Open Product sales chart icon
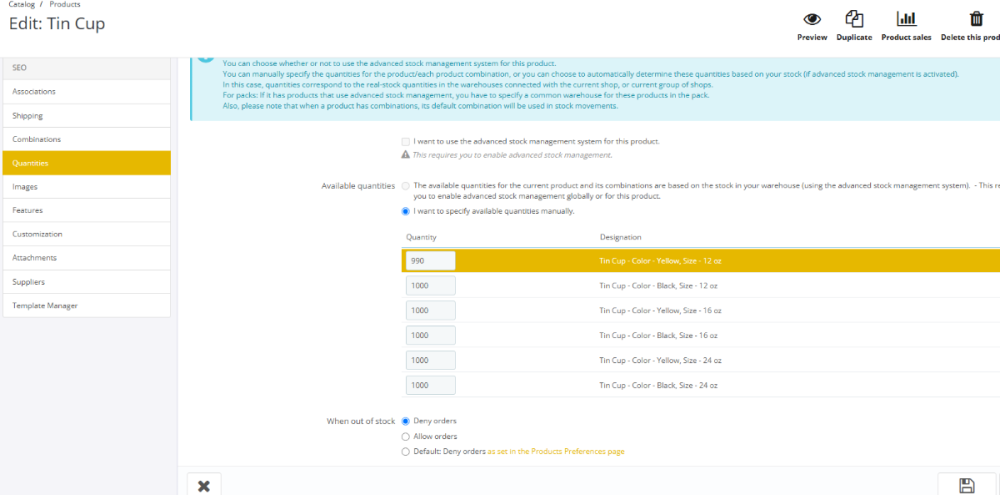 coord(906,19)
